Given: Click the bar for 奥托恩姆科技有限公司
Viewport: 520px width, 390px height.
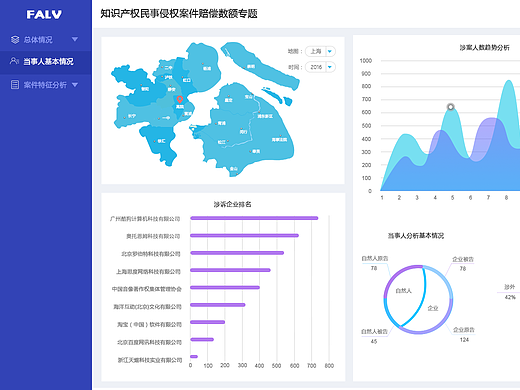Looking at the screenshot, I should pyautogui.click(x=244, y=235).
